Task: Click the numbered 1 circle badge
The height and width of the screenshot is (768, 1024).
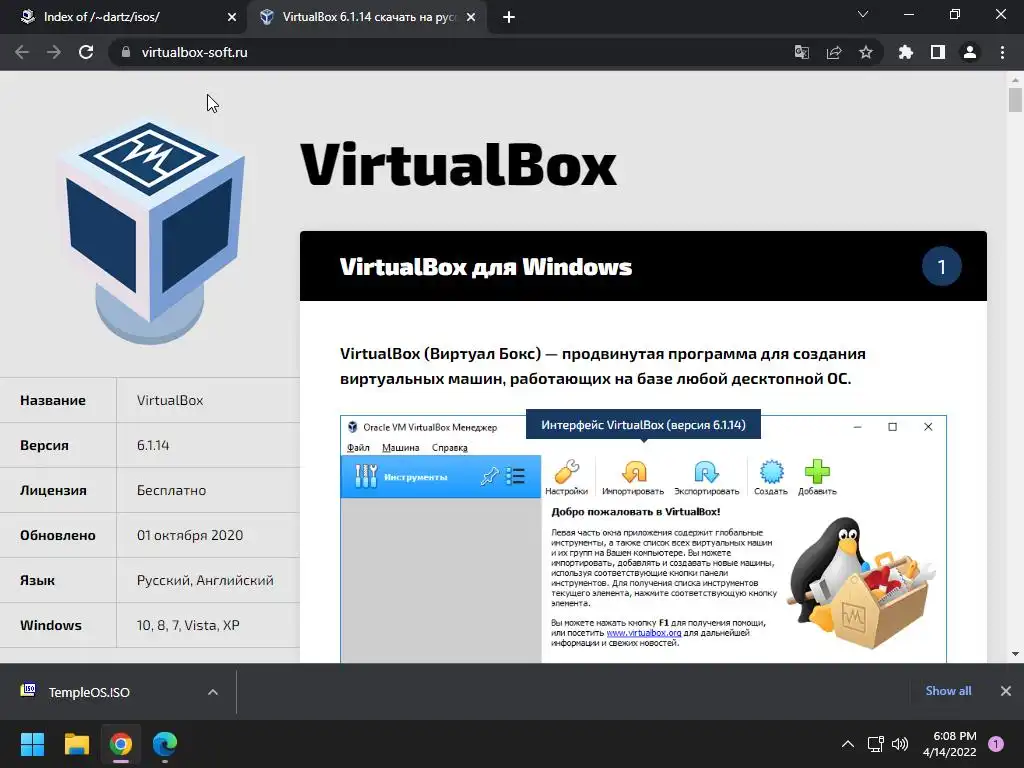Action: point(942,266)
